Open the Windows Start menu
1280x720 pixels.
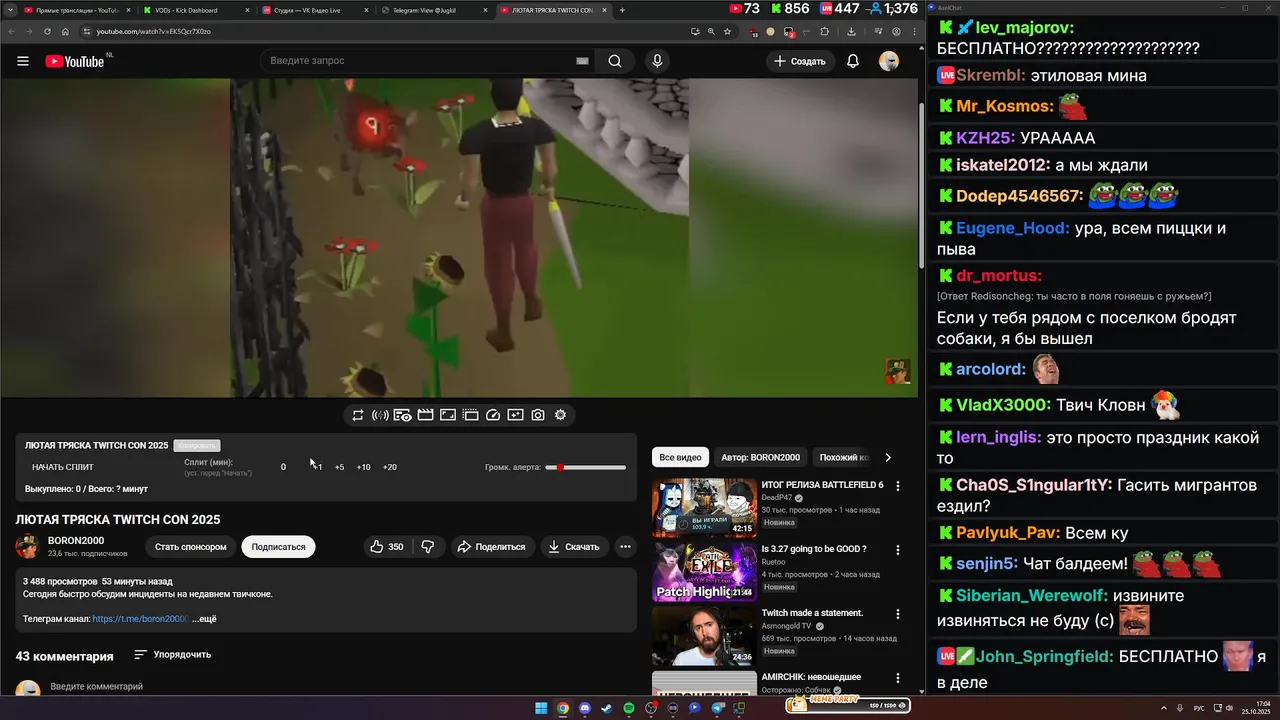(541, 708)
